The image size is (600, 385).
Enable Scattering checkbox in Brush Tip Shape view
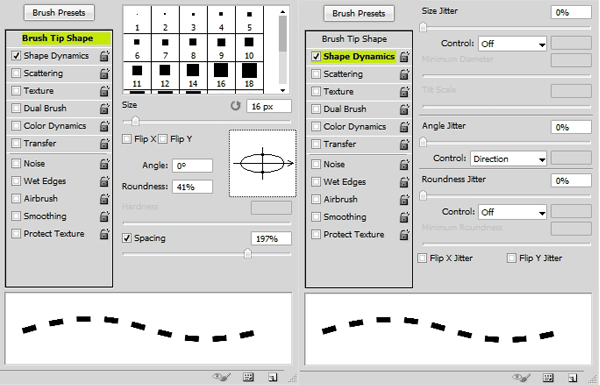point(16,73)
